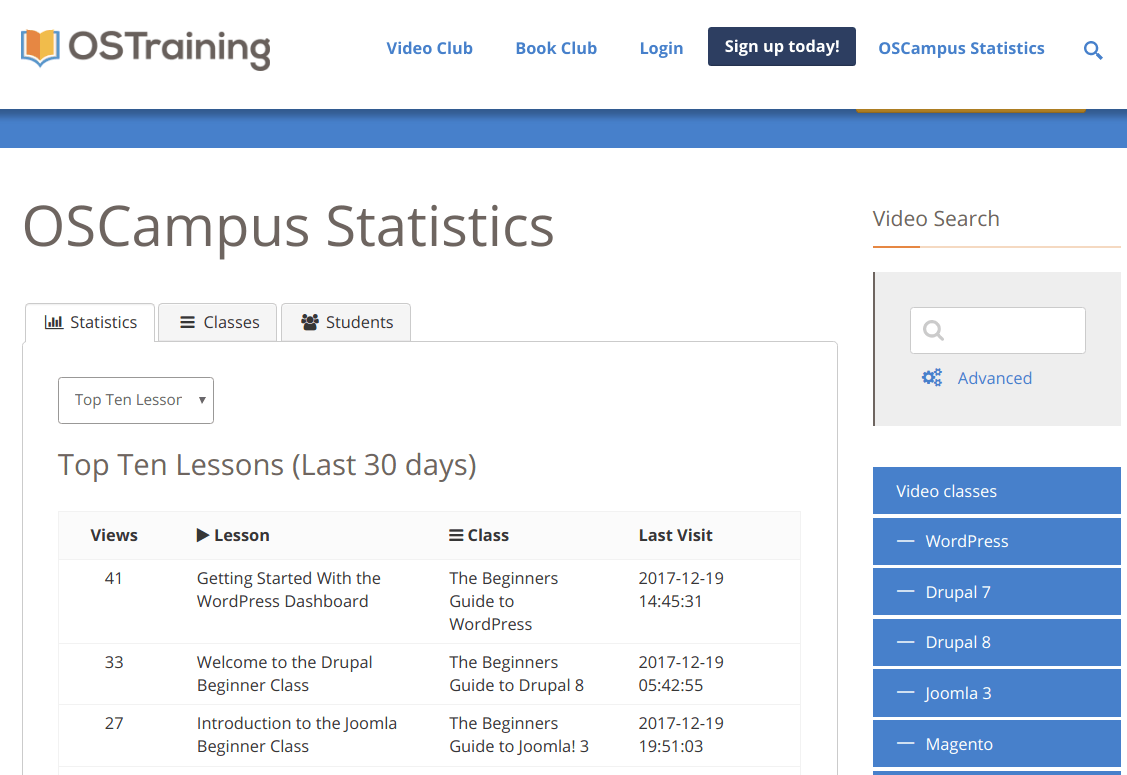Switch to the Classes tab
The width and height of the screenshot is (1127, 775).
[218, 322]
